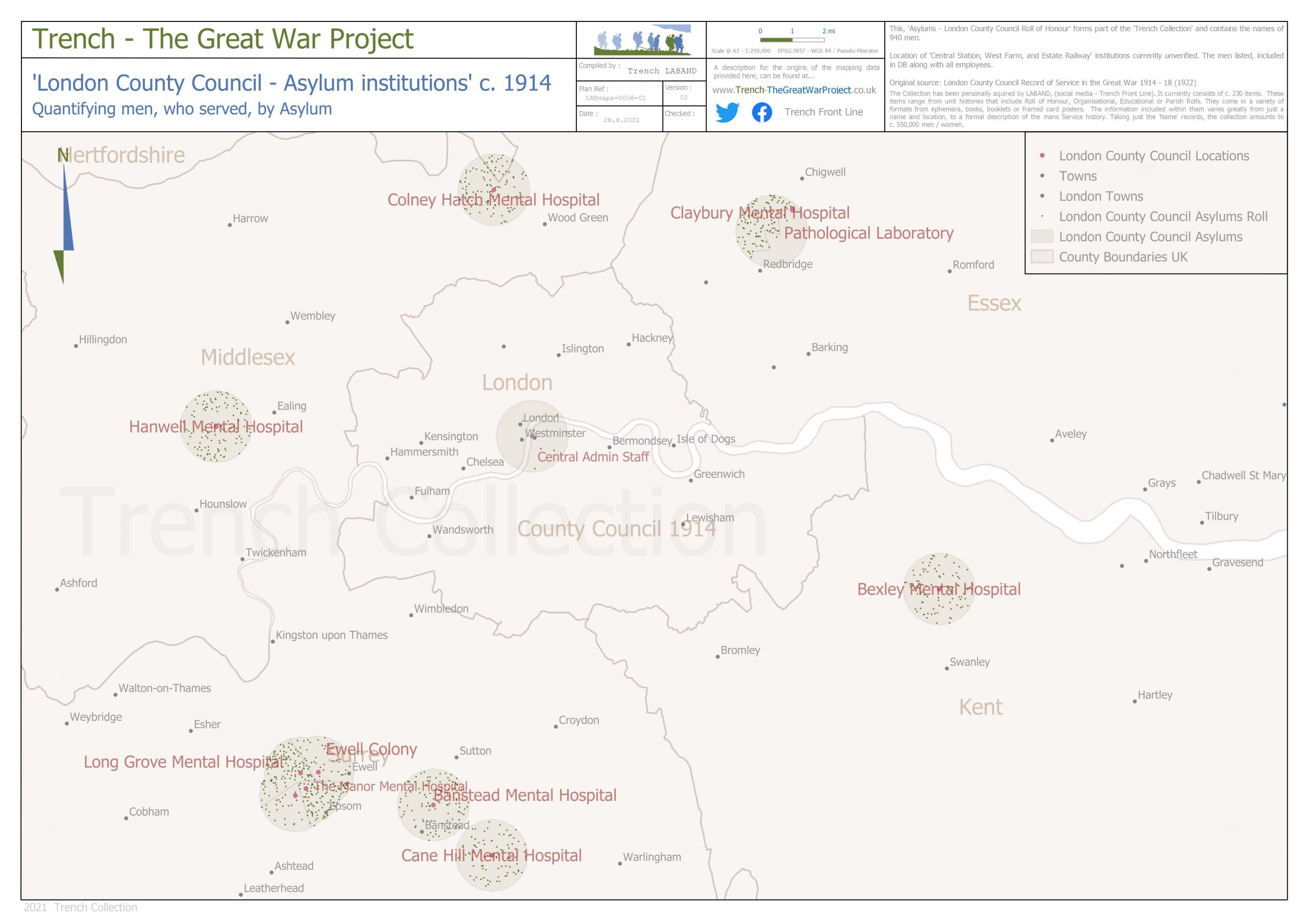Click the Cane Hill Mental Hospital label
Viewport: 1307px width, 924px height.
tap(491, 856)
